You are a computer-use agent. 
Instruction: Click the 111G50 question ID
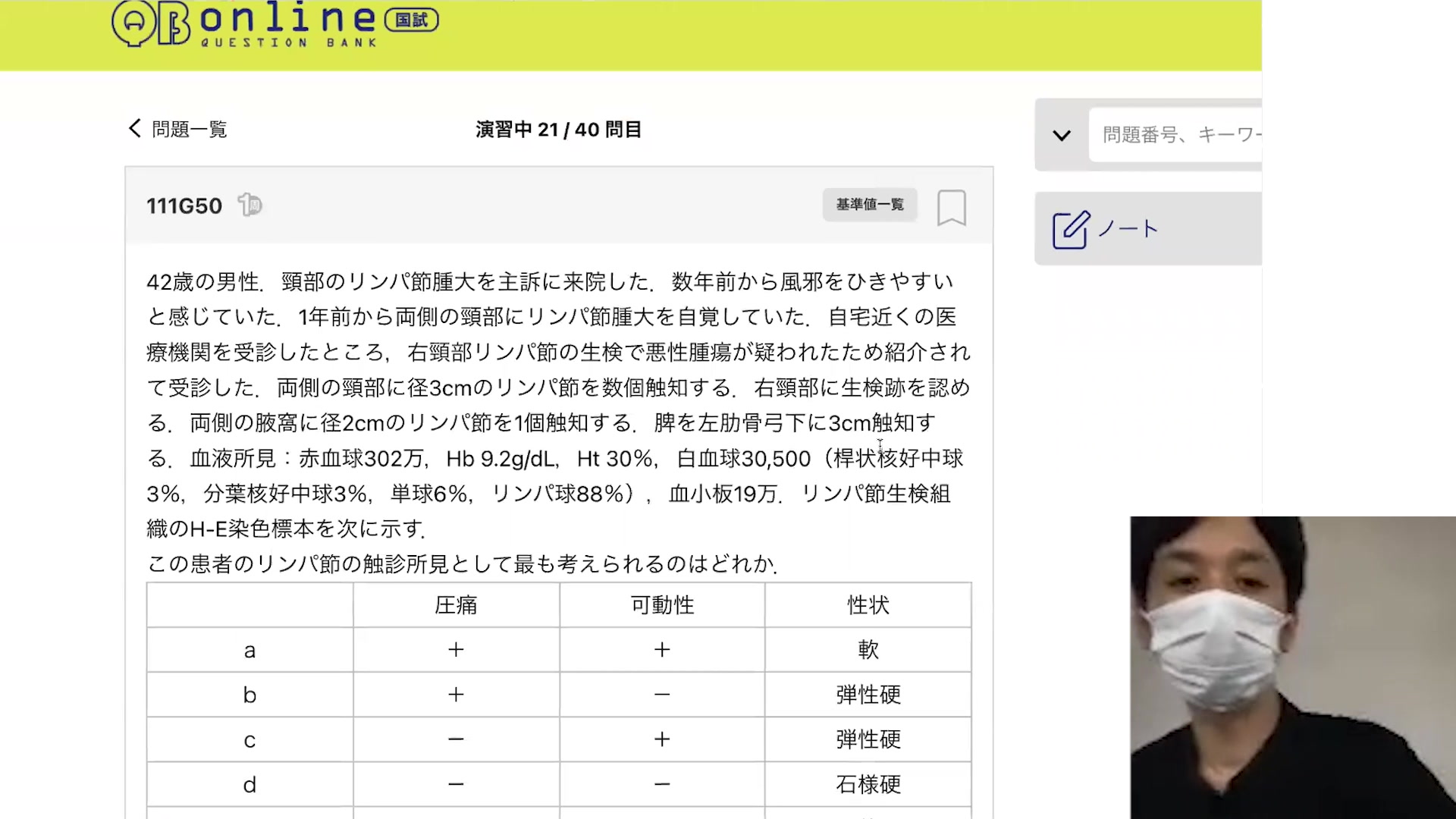point(184,206)
